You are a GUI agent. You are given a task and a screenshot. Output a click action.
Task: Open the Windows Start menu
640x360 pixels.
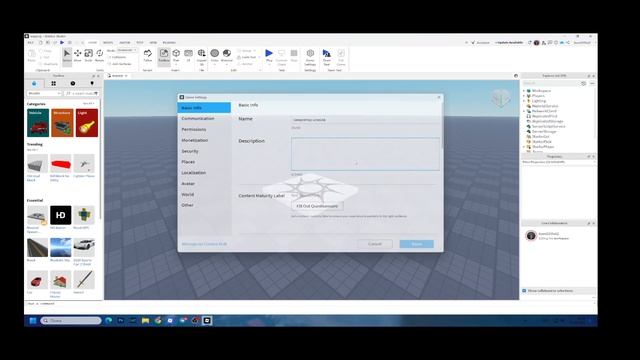[33, 321]
